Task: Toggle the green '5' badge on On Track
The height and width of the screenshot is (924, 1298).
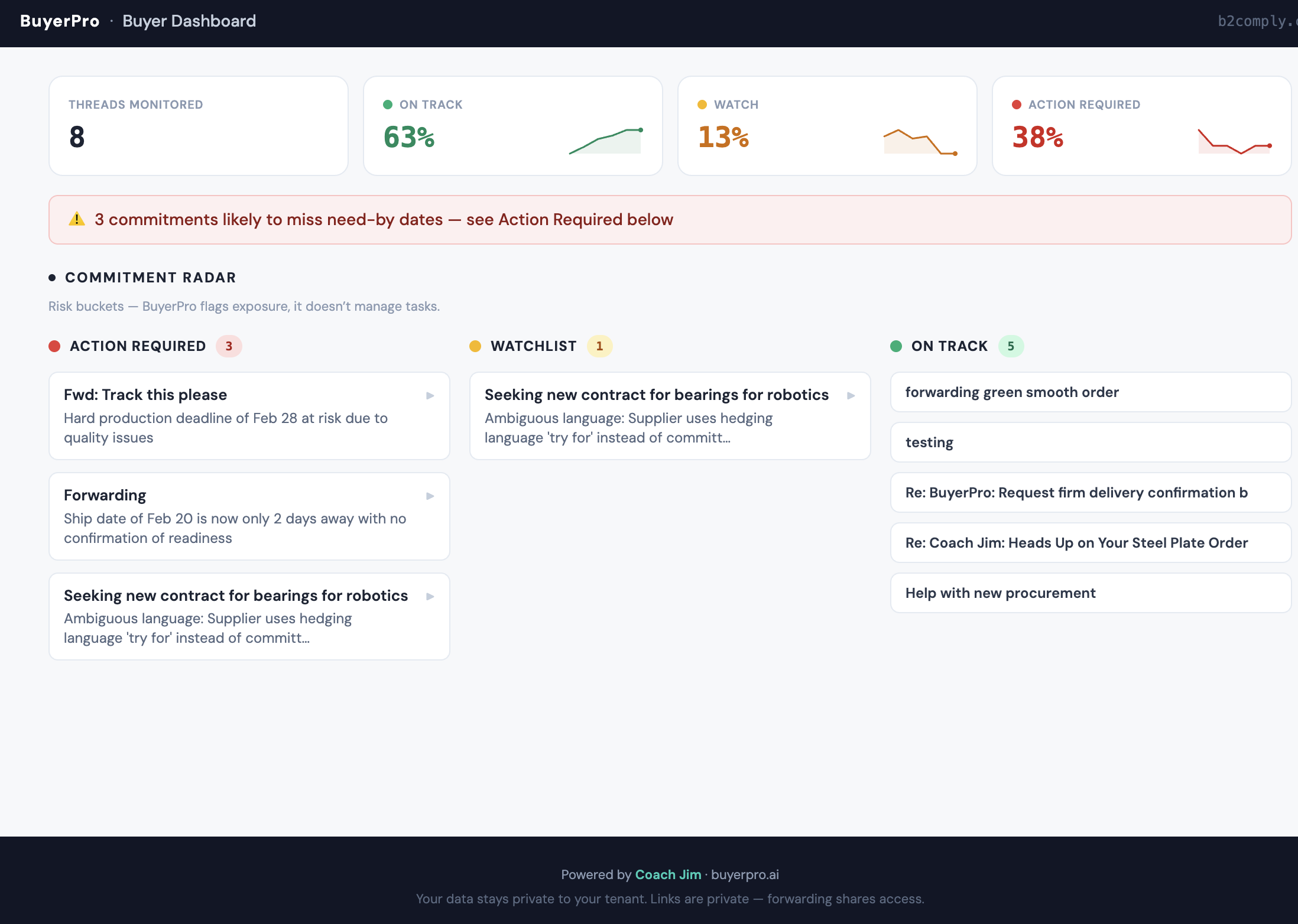Action: tap(1012, 346)
